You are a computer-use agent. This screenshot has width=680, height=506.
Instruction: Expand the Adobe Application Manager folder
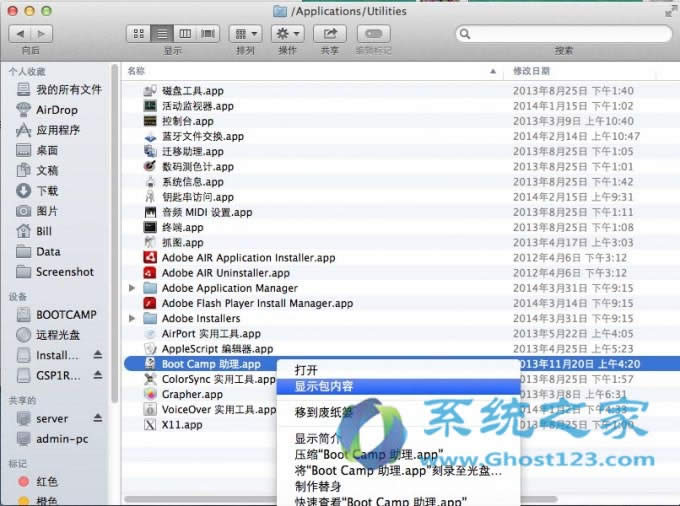[x=133, y=288]
